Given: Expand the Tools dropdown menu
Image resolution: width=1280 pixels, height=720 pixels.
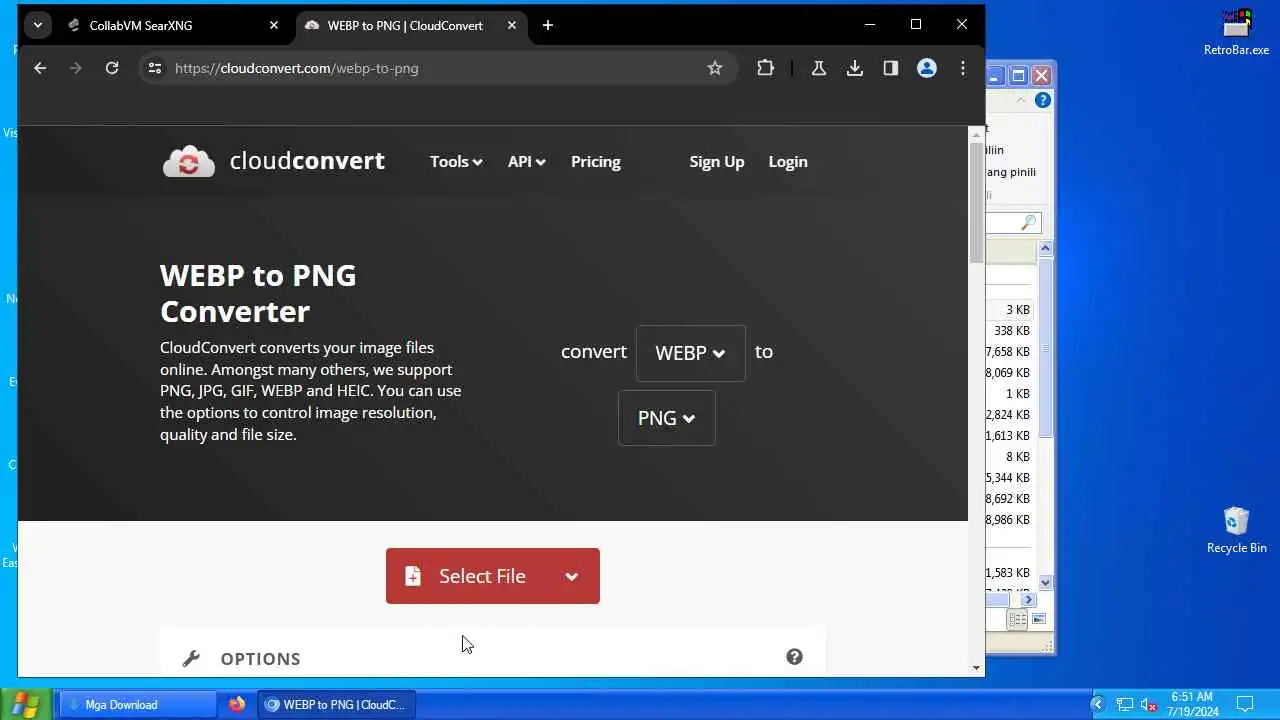Looking at the screenshot, I should (456, 162).
